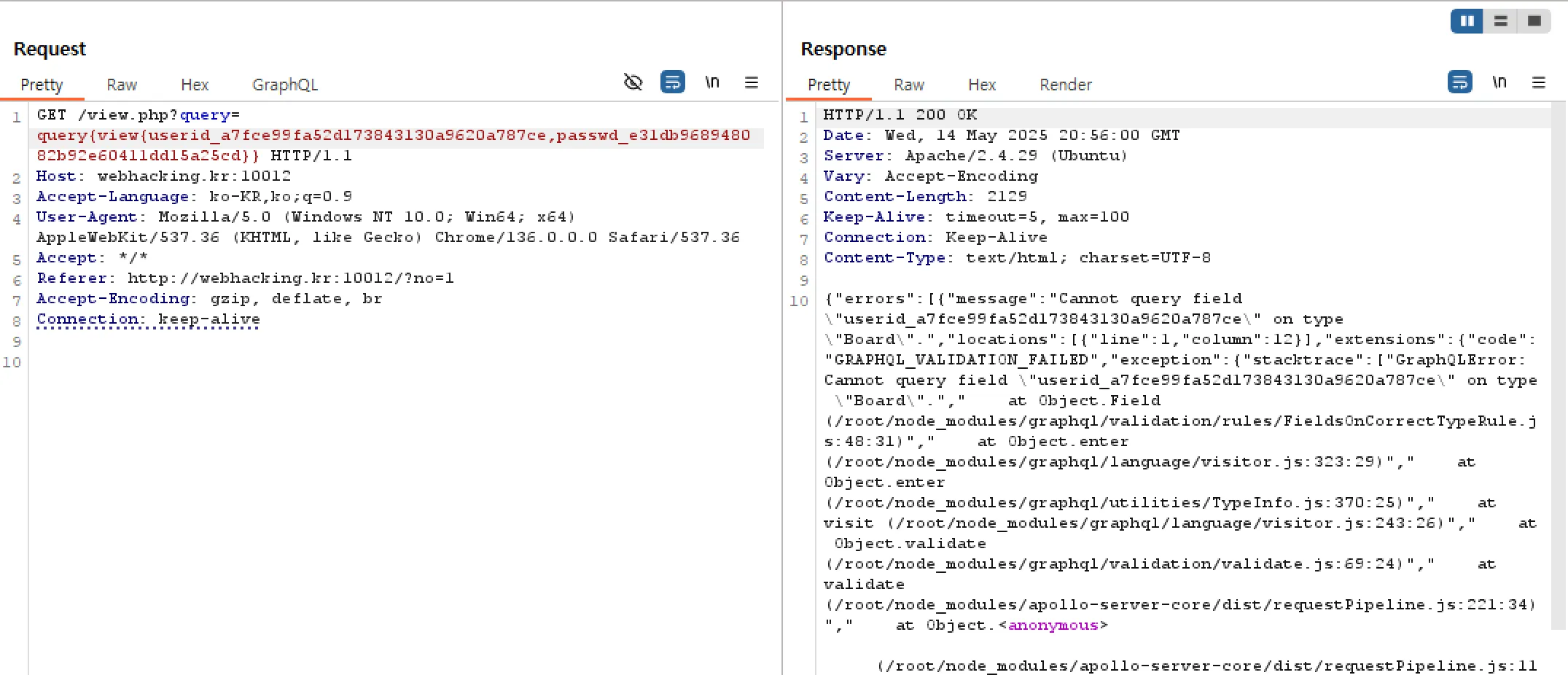
Task: Switch to the Request Raw tab
Action: (x=122, y=85)
